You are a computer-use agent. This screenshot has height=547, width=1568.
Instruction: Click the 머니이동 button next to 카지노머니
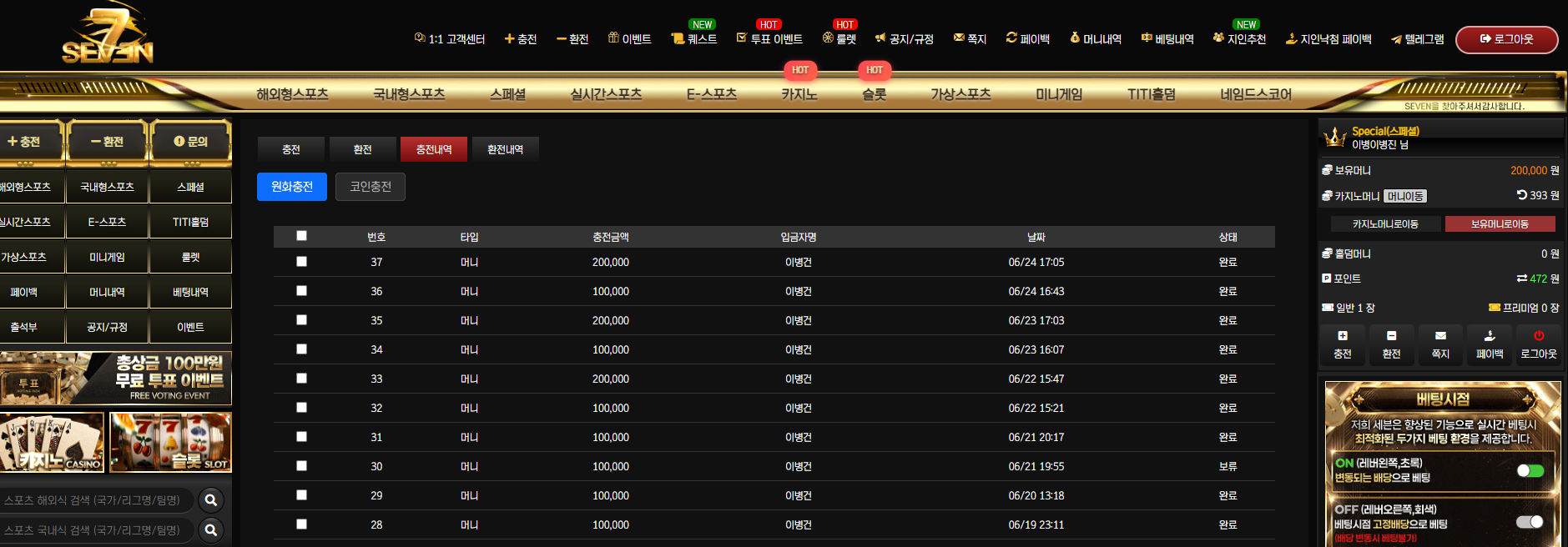1405,196
